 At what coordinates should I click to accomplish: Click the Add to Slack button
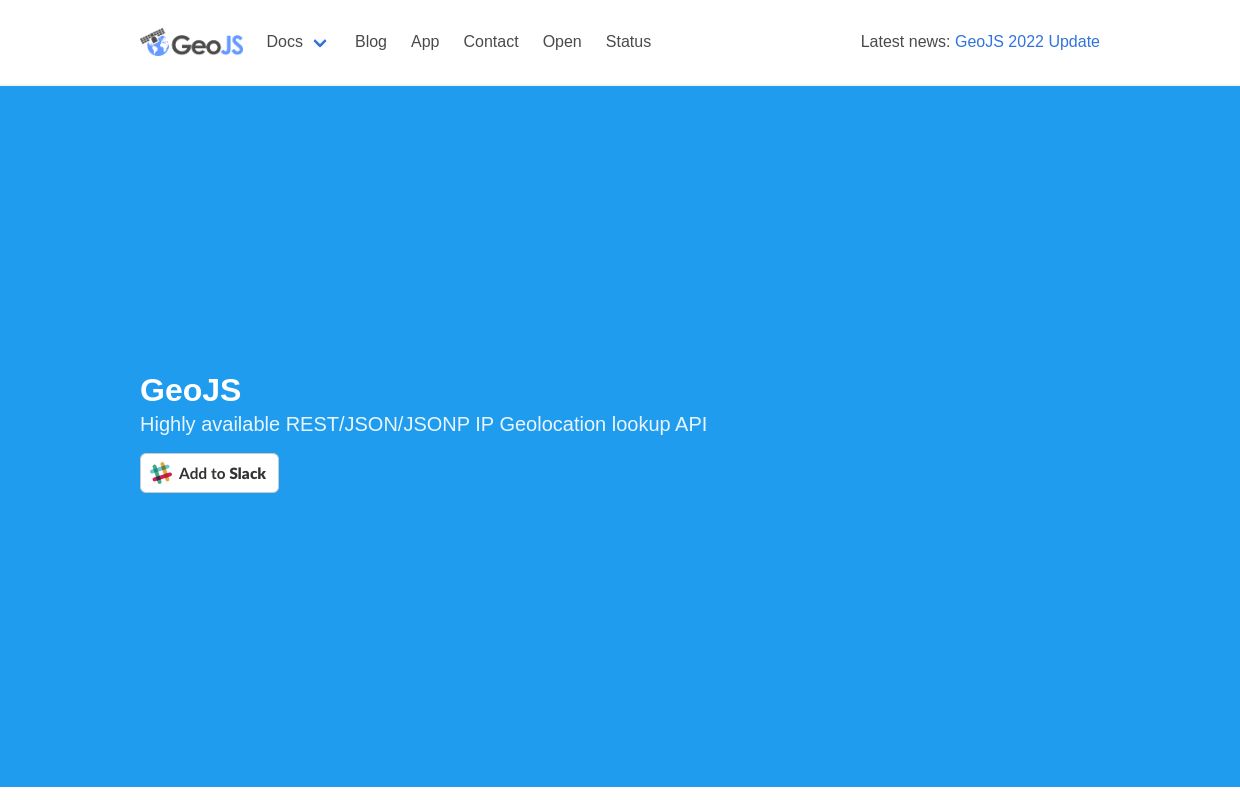[x=209, y=473]
